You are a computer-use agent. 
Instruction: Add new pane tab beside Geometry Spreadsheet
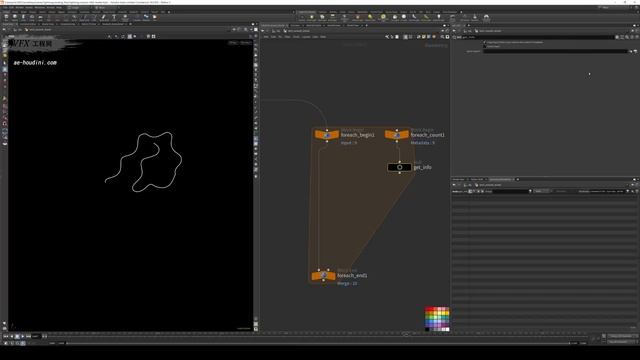518,179
